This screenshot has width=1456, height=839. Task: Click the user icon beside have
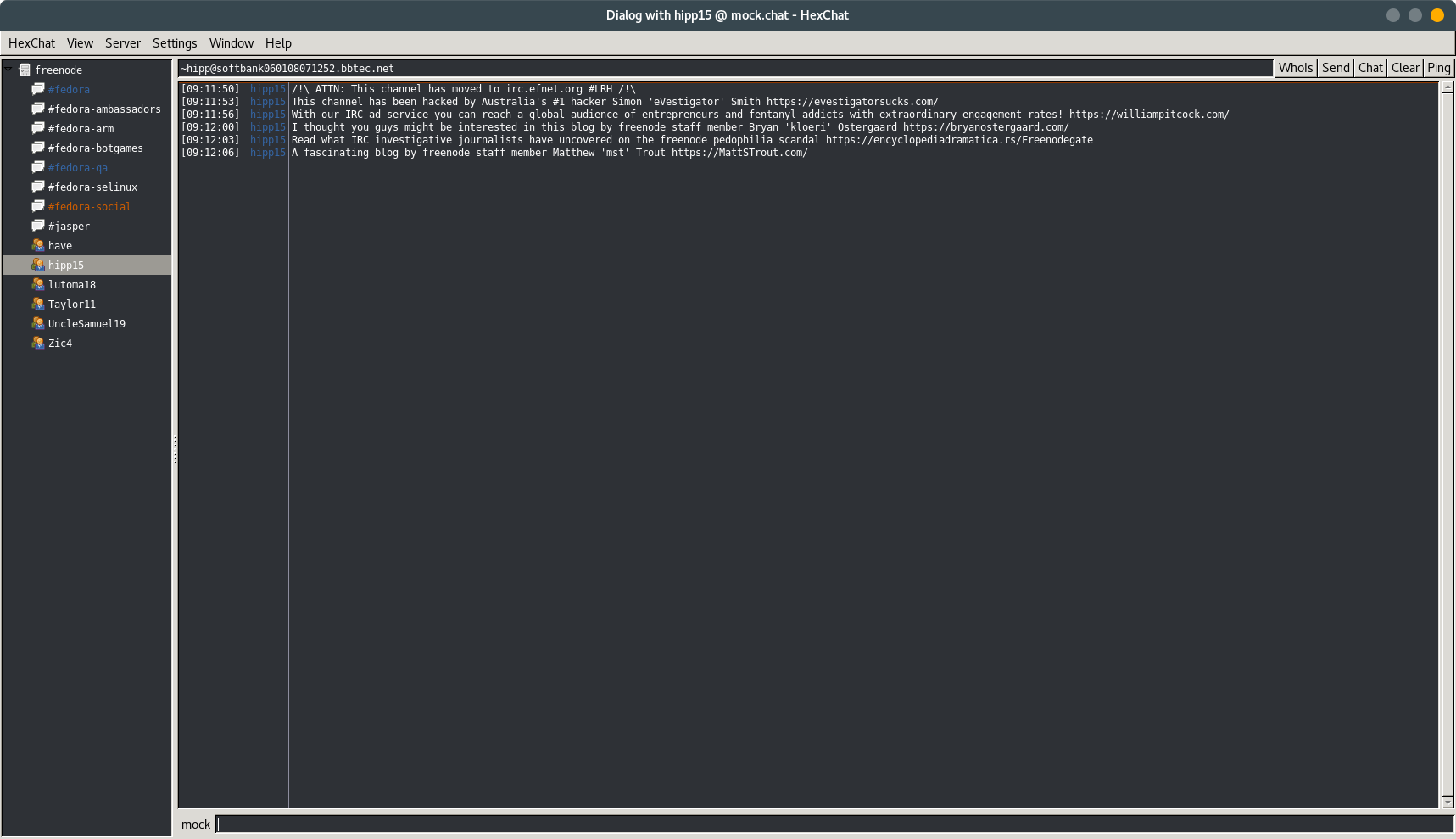38,245
